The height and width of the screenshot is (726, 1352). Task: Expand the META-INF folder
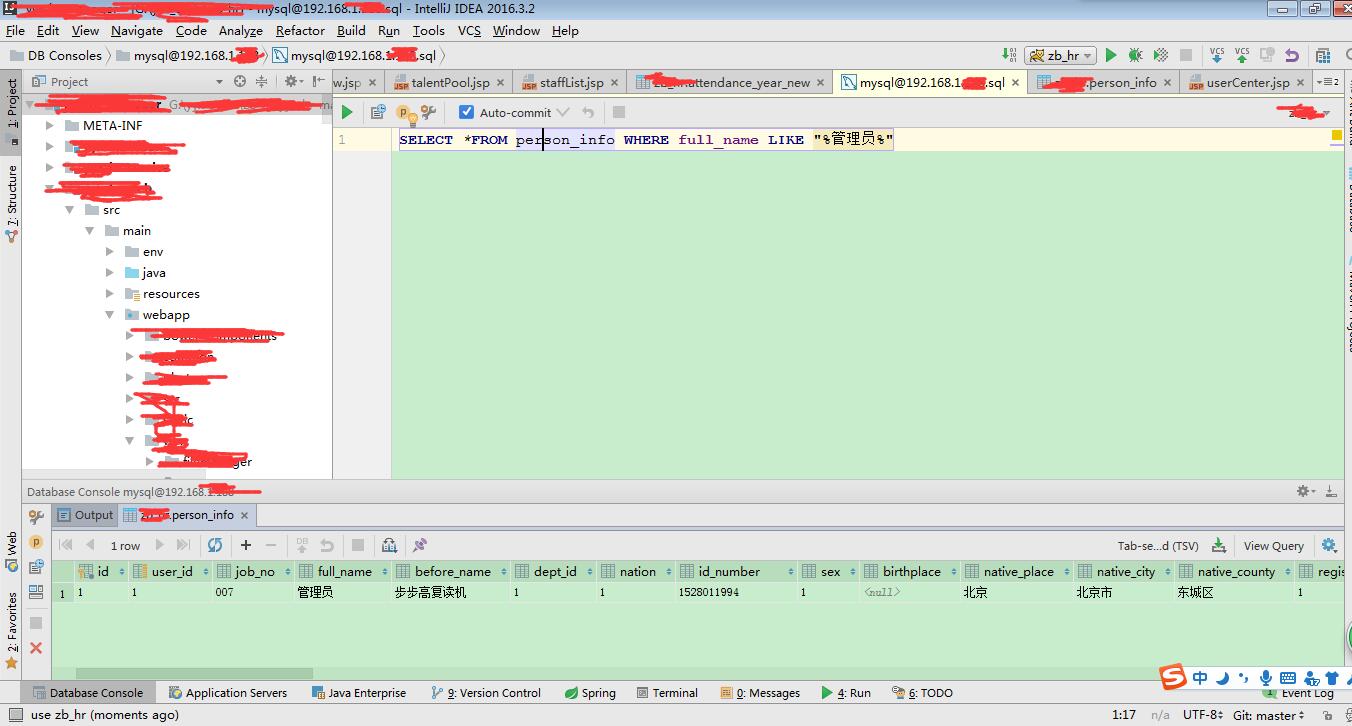(x=50, y=126)
